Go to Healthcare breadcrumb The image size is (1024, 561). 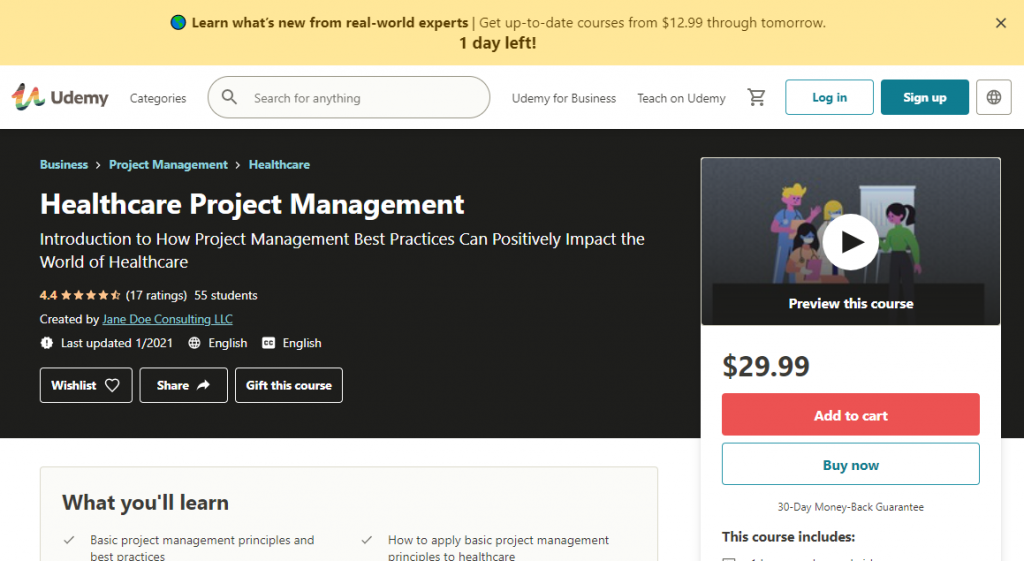279,165
